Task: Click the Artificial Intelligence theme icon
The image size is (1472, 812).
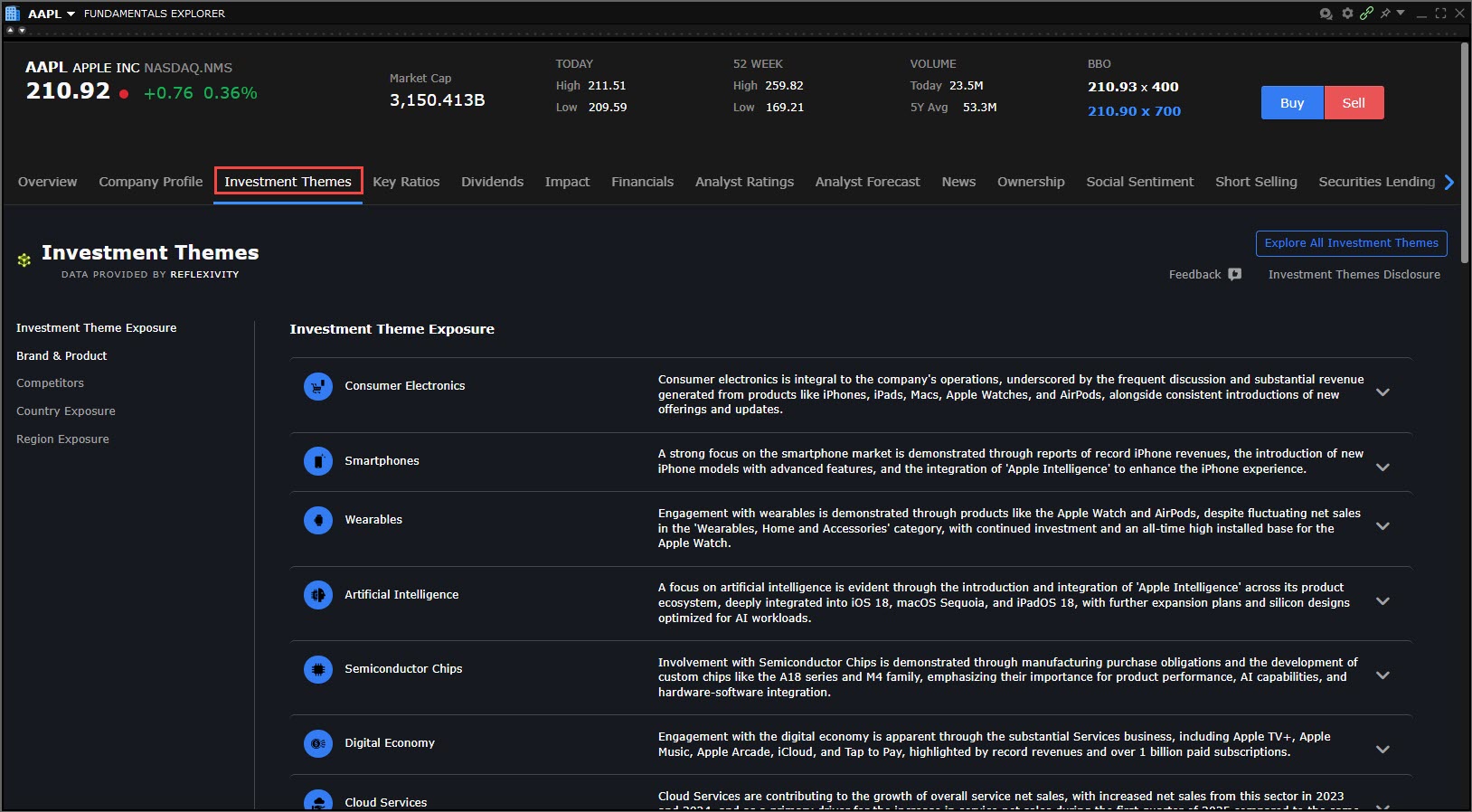Action: click(318, 595)
